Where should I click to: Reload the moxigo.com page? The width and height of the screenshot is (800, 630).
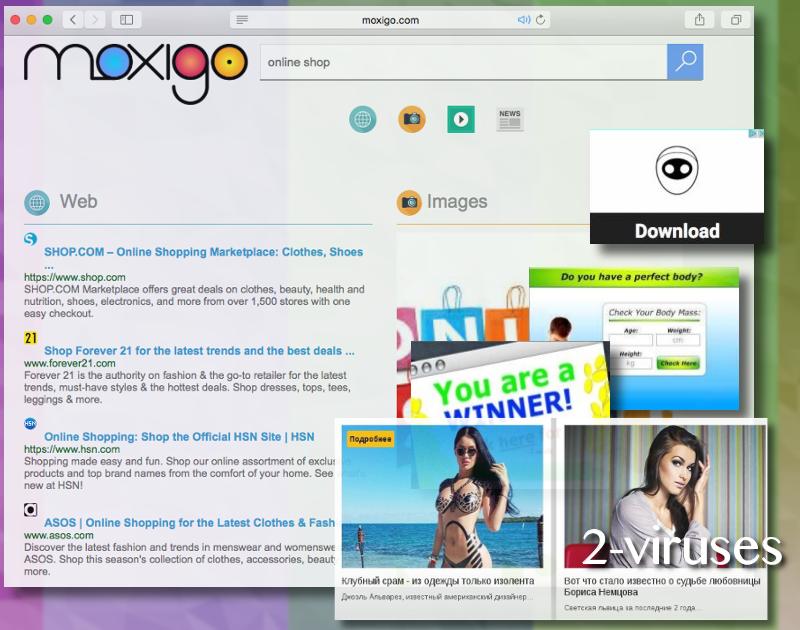tap(541, 20)
